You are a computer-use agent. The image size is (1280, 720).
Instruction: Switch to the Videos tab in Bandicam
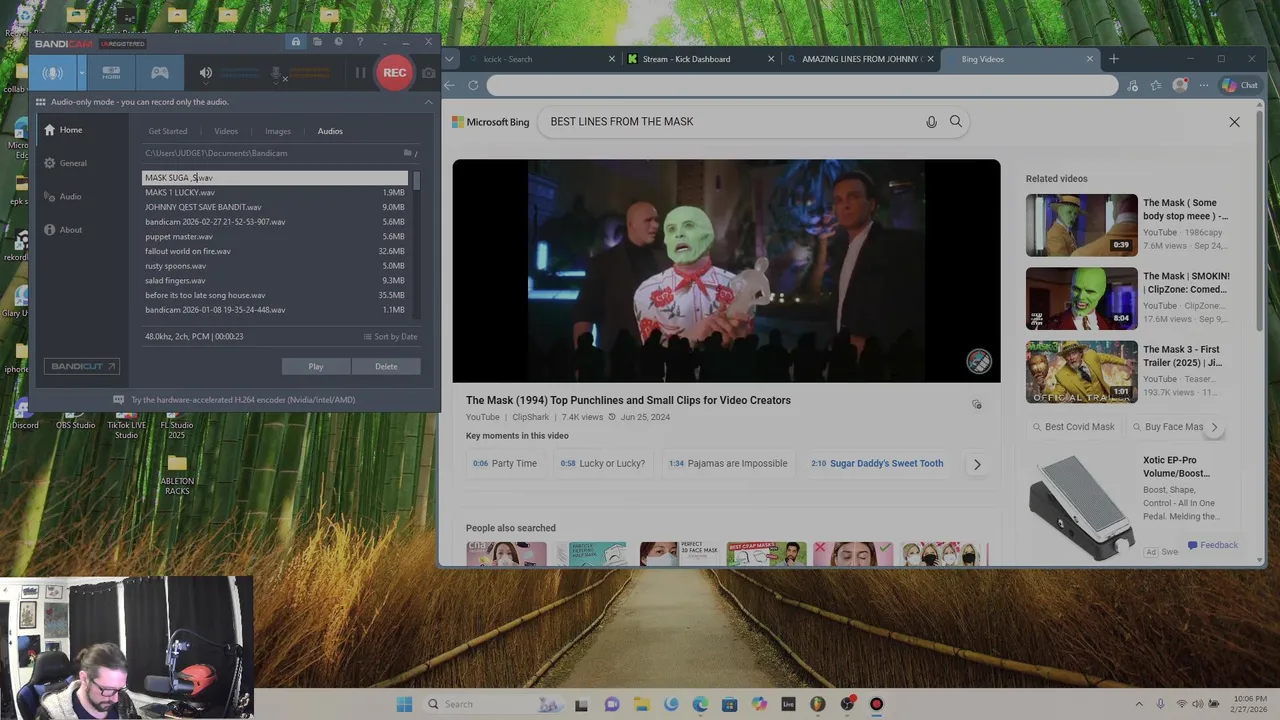226,131
